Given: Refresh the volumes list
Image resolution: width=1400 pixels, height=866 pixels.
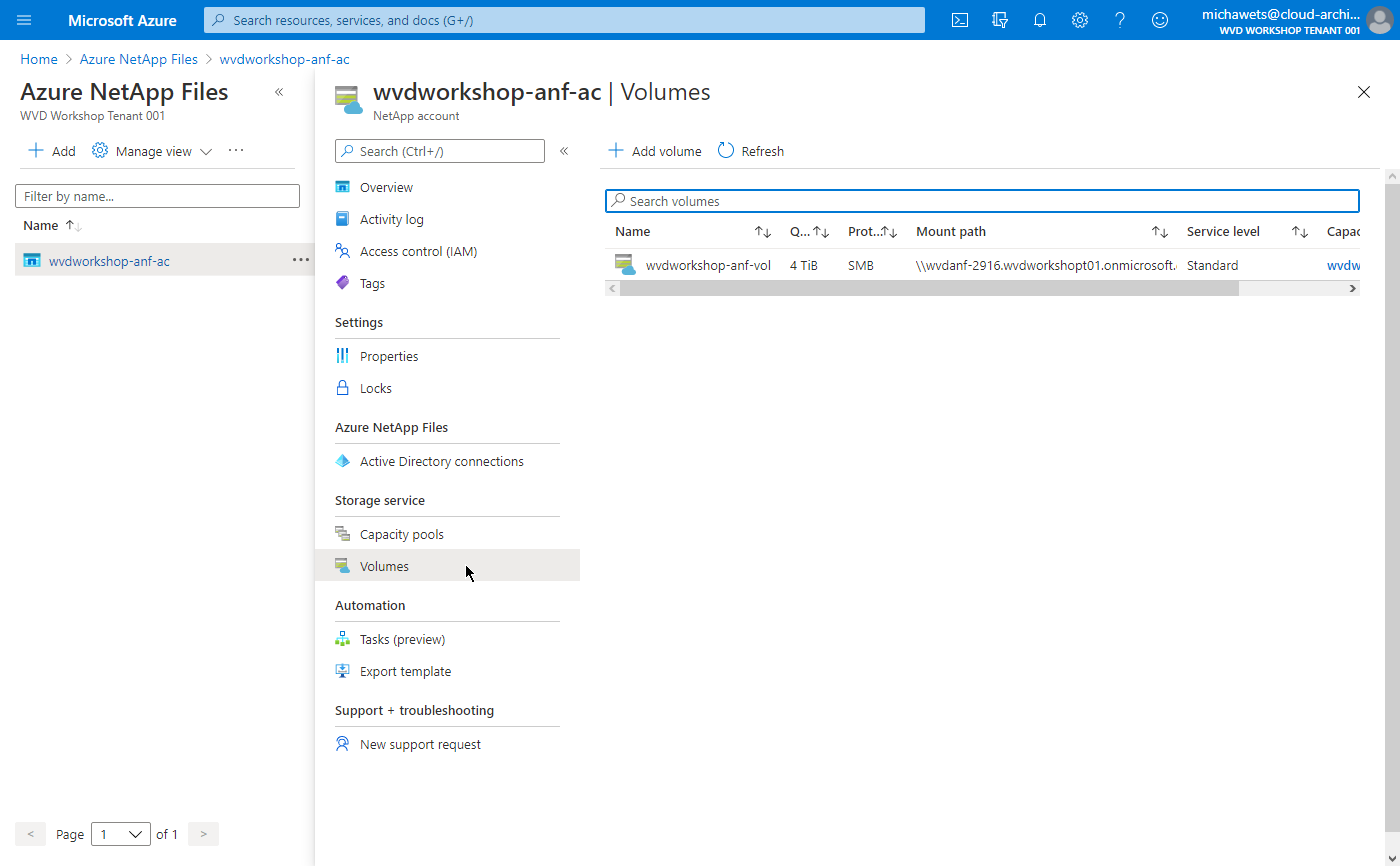Looking at the screenshot, I should coord(751,151).
